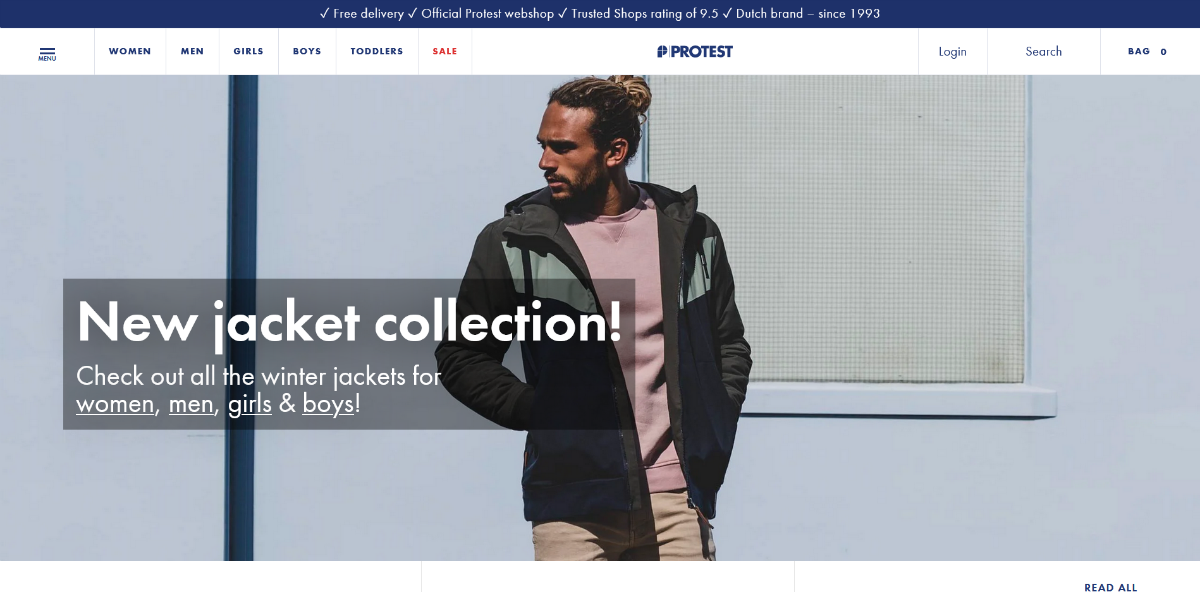Follow the women link in banner
Viewport: 1200px width, 592px height.
pyautogui.click(x=115, y=404)
